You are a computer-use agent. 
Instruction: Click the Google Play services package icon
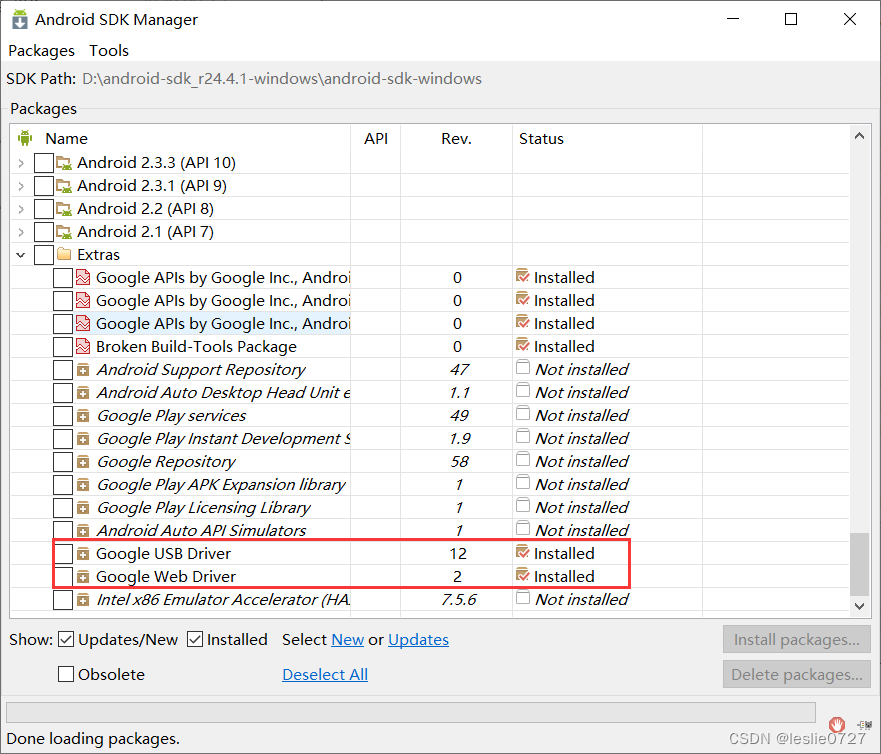coord(83,416)
